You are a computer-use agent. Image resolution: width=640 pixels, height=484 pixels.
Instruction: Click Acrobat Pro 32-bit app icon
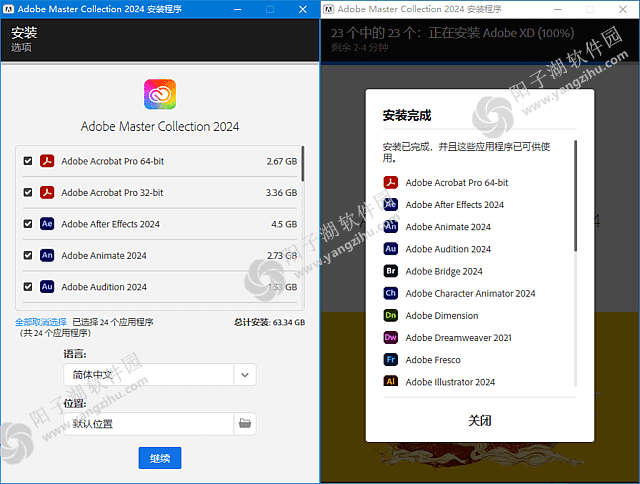pos(47,192)
